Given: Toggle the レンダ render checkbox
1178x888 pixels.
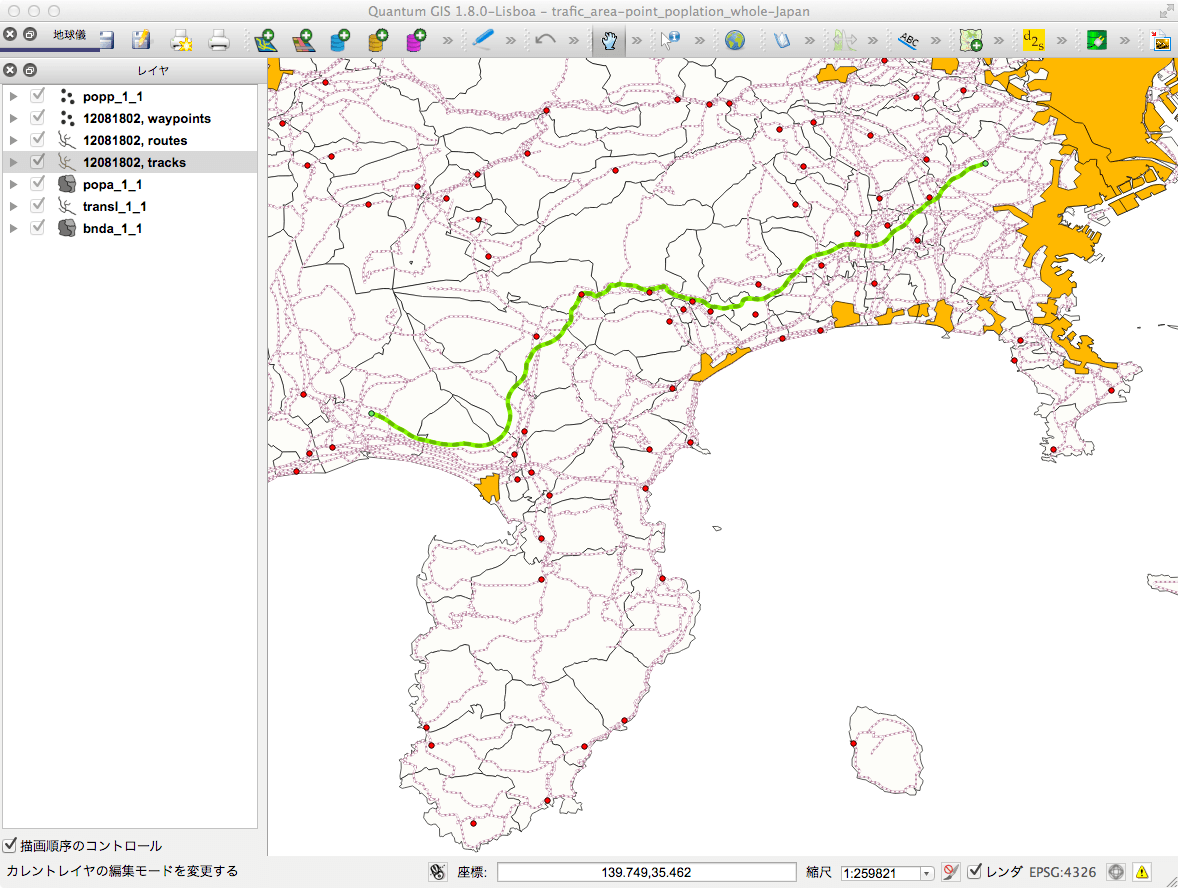Looking at the screenshot, I should (975, 871).
